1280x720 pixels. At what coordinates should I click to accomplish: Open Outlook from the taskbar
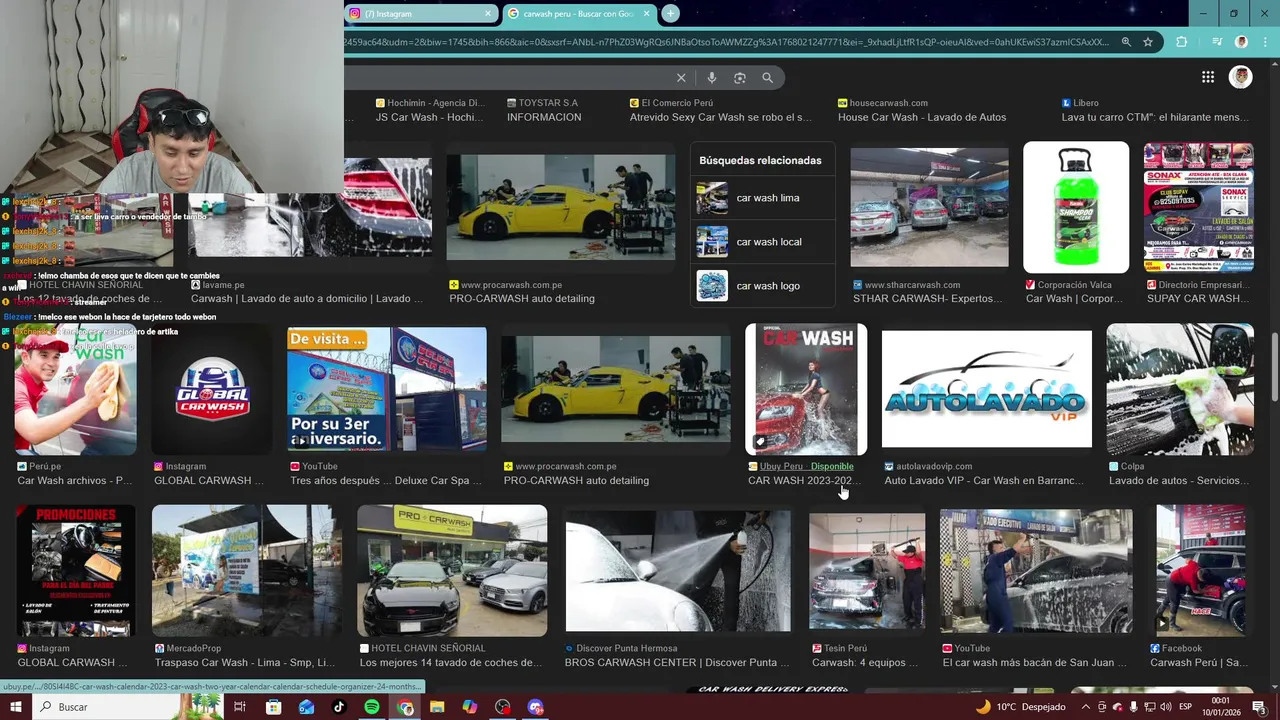point(306,707)
